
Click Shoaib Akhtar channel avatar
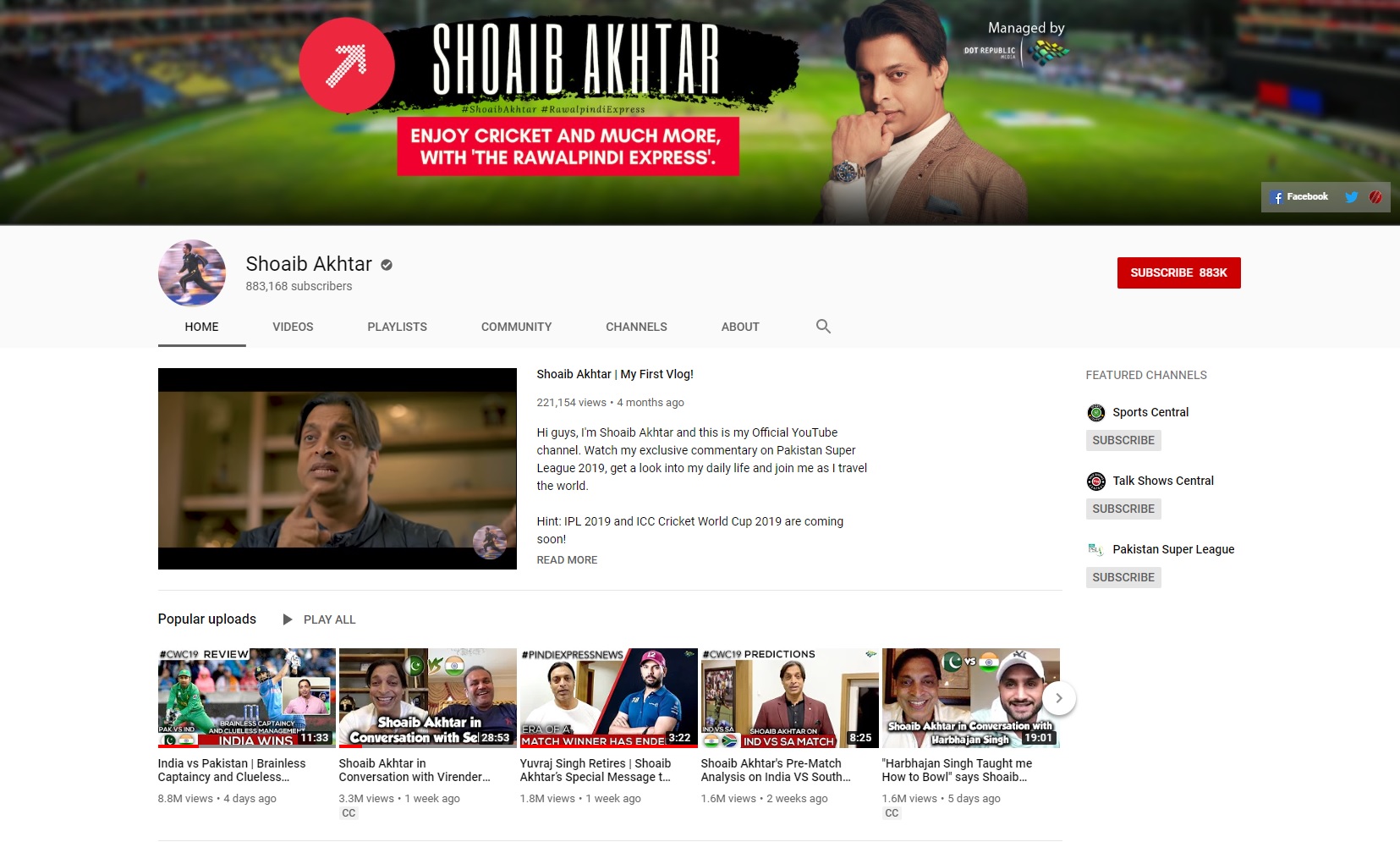pyautogui.click(x=192, y=273)
